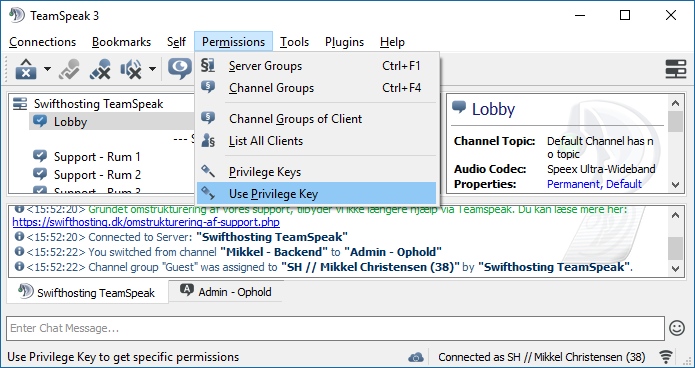This screenshot has width=695, height=368.
Task: Click the Privilege Keys key icon
Action: click(x=208, y=171)
